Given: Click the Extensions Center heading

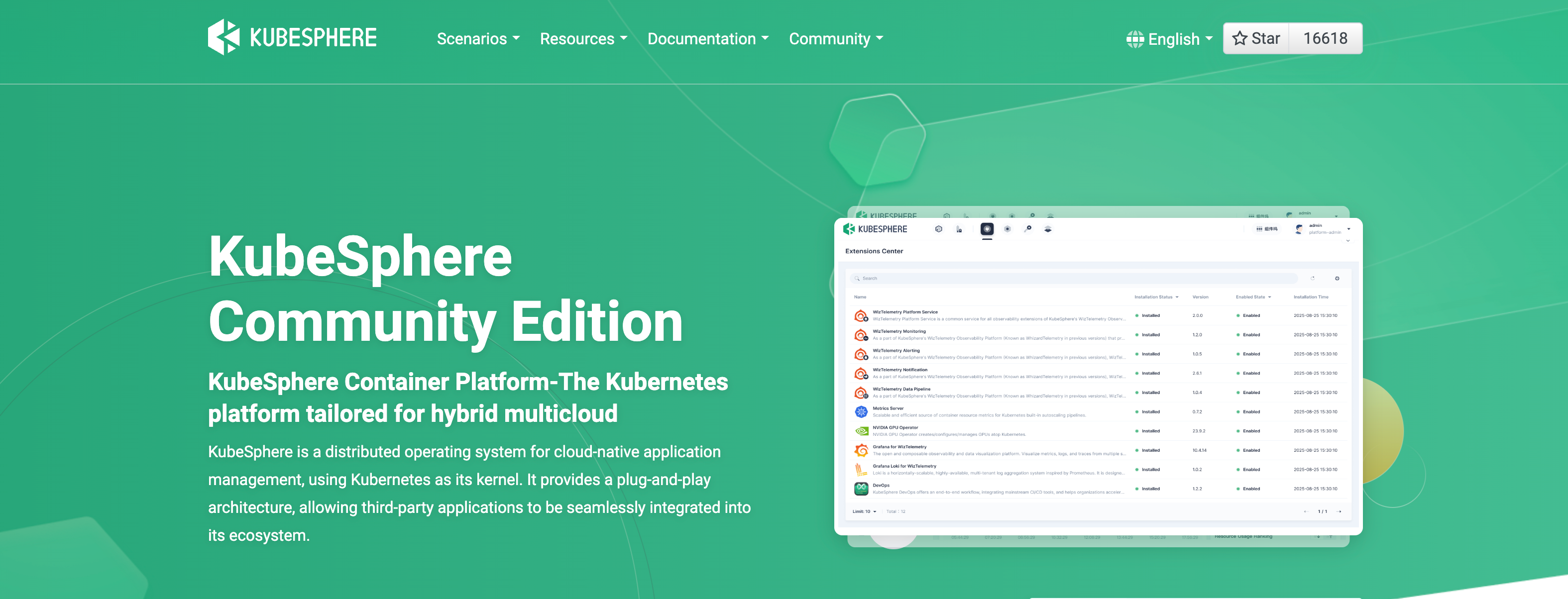Looking at the screenshot, I should 874,251.
